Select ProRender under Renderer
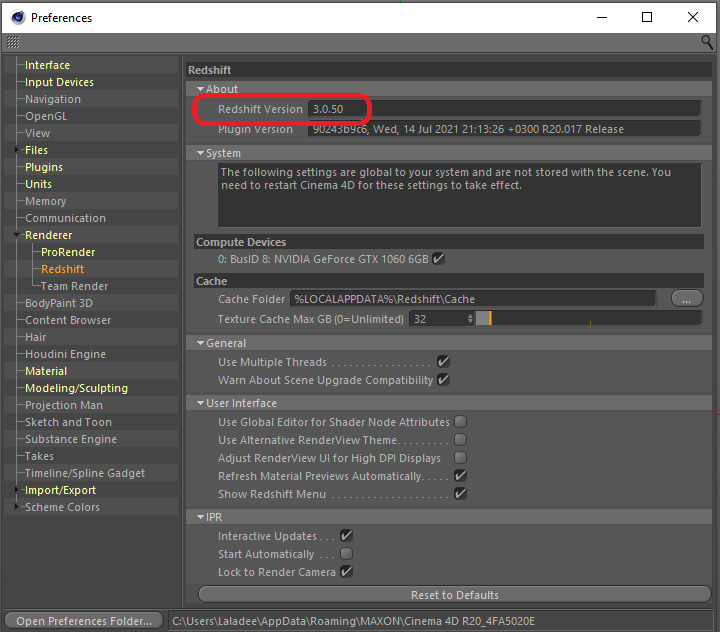Viewport: 720px width, 632px height. pos(68,252)
